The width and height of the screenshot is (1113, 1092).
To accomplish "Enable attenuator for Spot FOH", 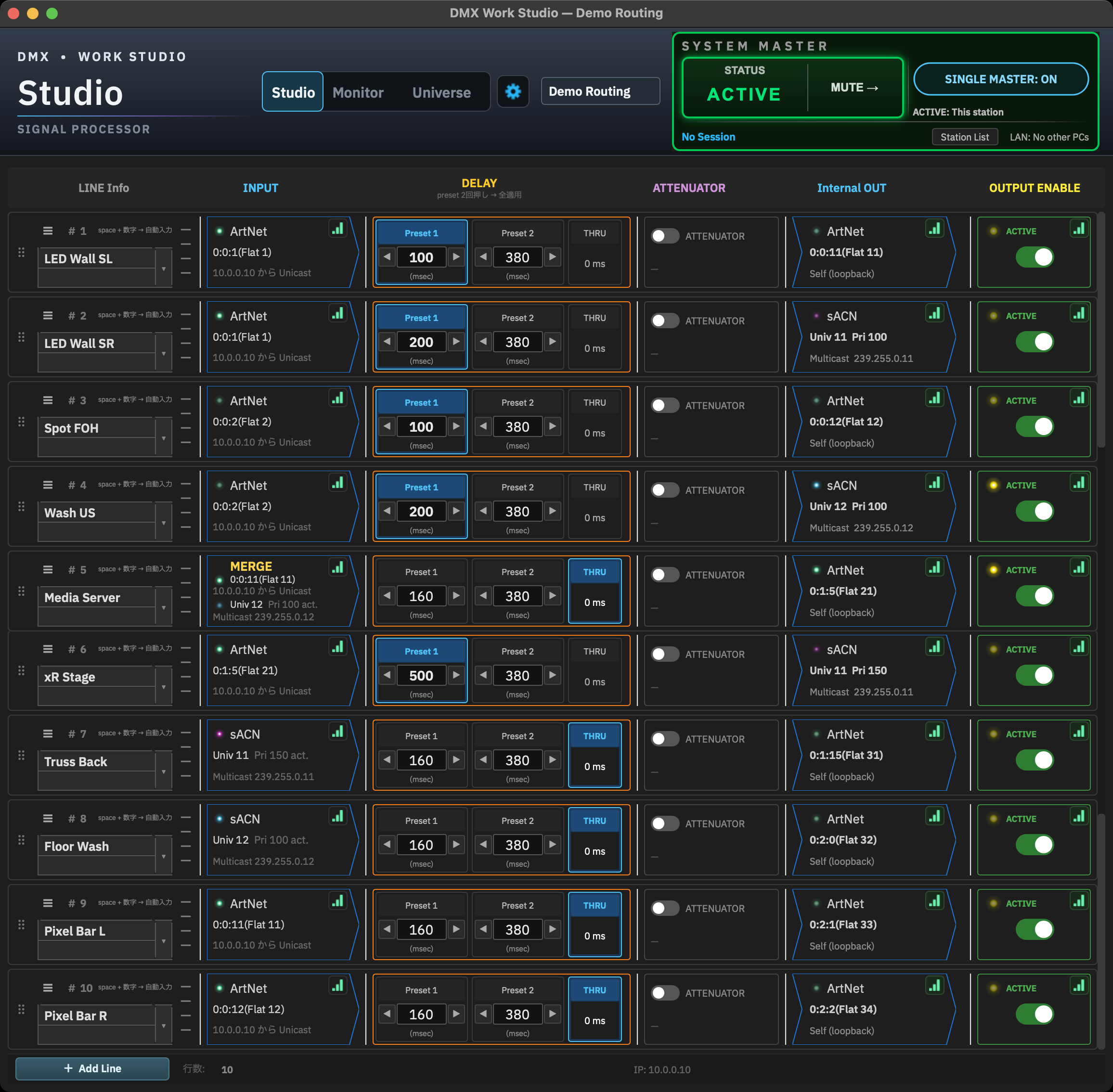I will point(665,405).
